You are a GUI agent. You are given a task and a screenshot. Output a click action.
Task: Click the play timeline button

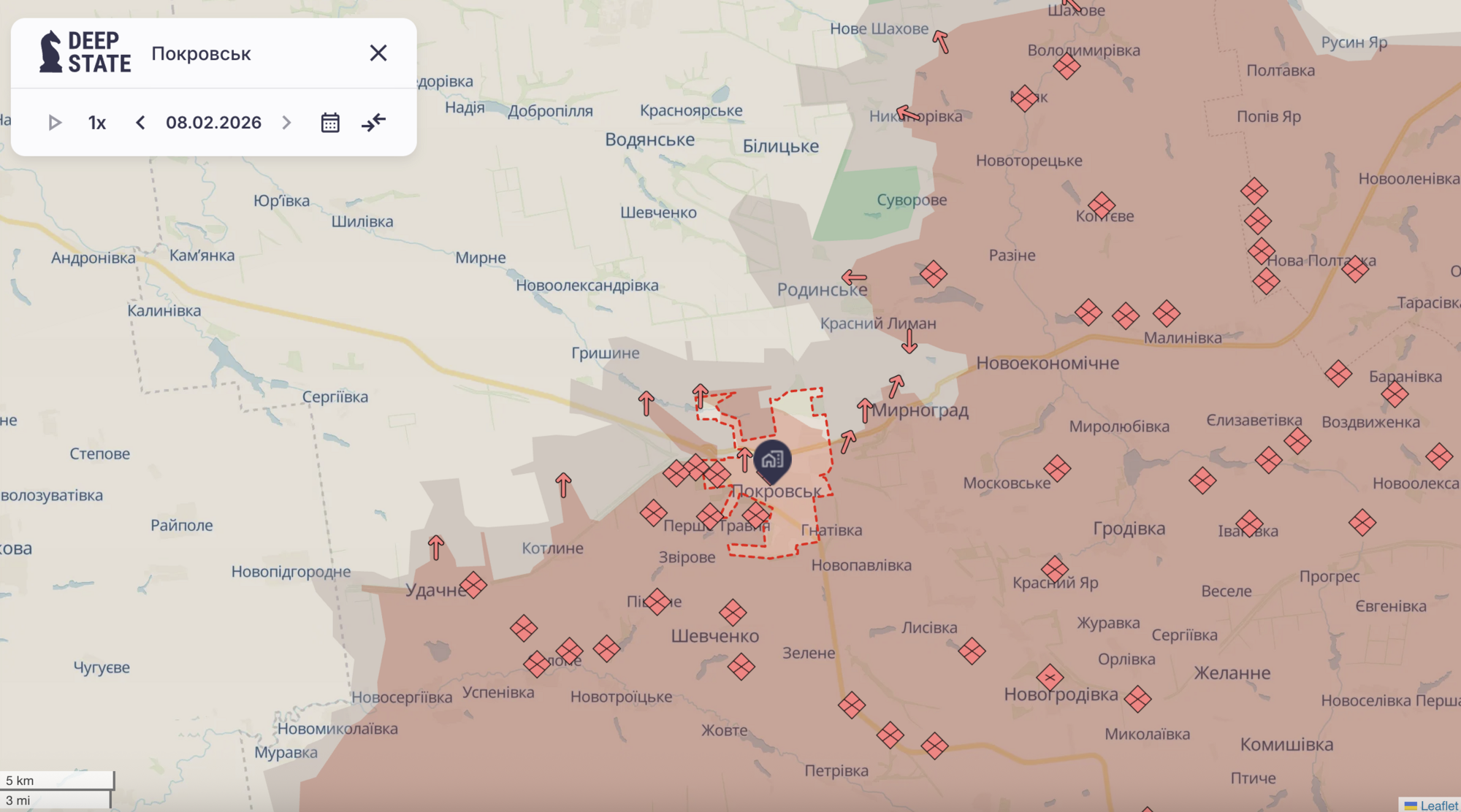pos(55,123)
